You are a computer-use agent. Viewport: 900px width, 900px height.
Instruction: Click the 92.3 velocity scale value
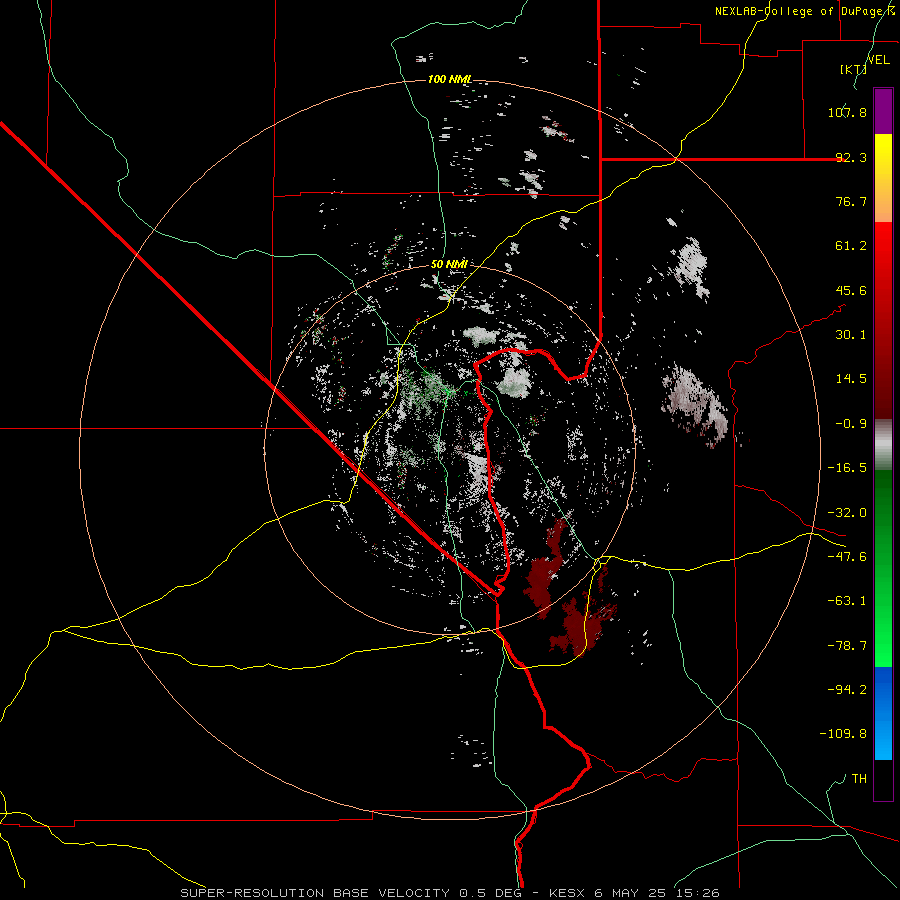(851, 157)
